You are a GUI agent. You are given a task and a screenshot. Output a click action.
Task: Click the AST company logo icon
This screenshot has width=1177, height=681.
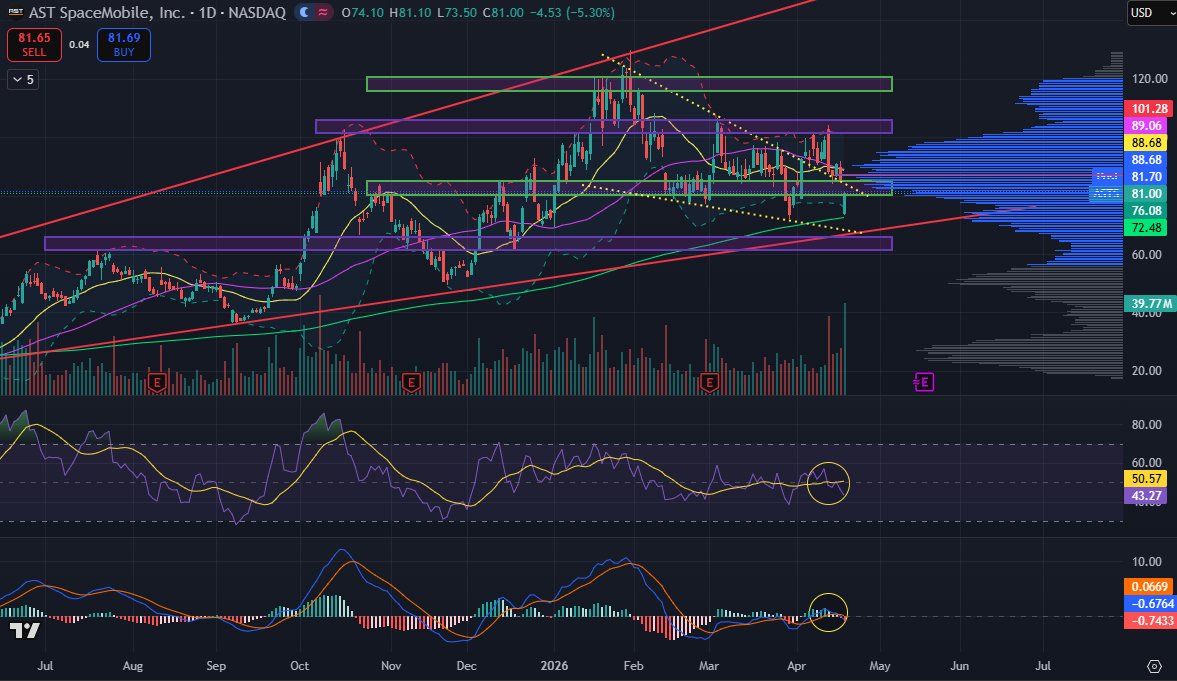click(15, 13)
